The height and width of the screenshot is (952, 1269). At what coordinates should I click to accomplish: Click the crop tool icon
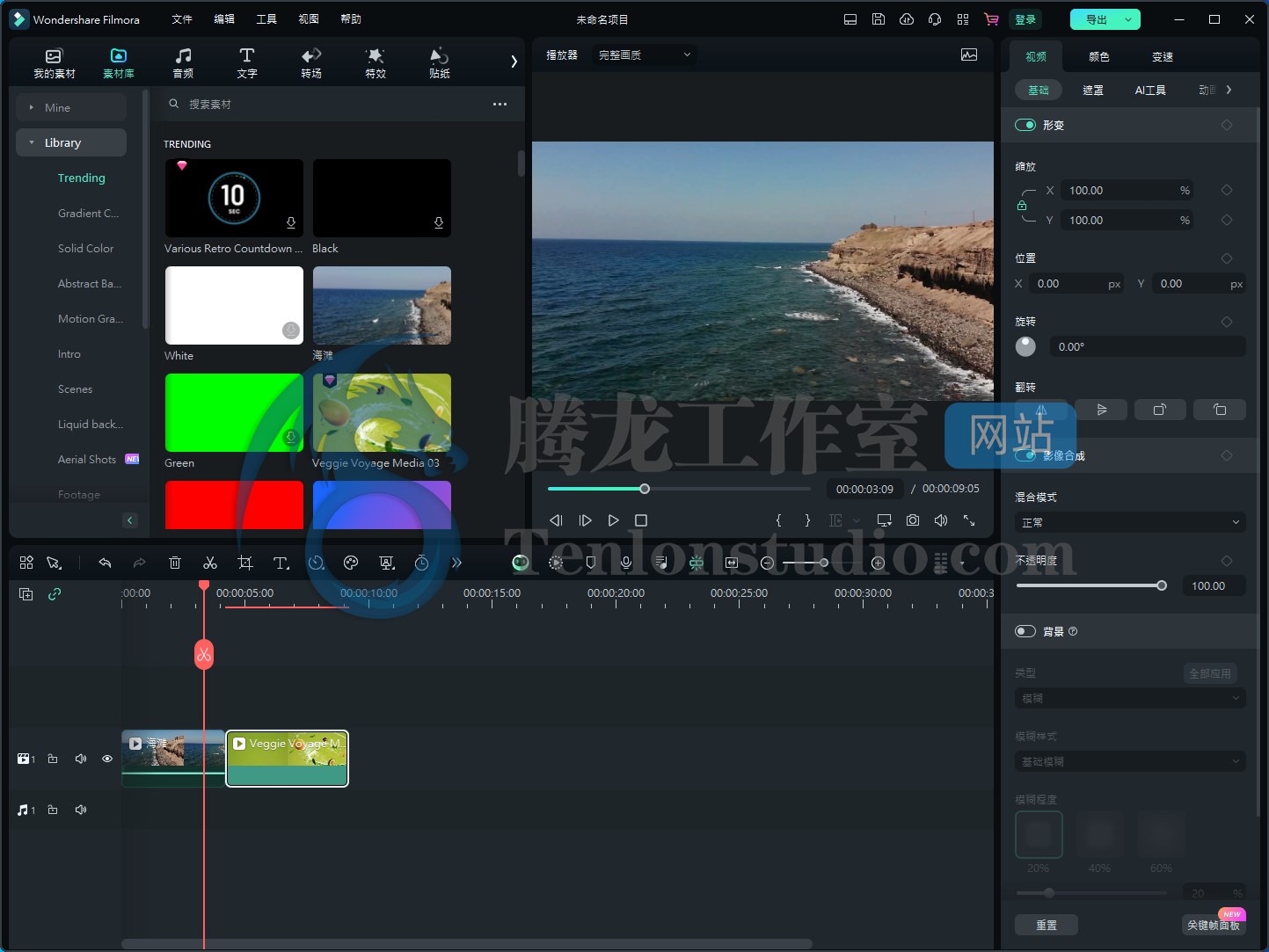point(245,563)
